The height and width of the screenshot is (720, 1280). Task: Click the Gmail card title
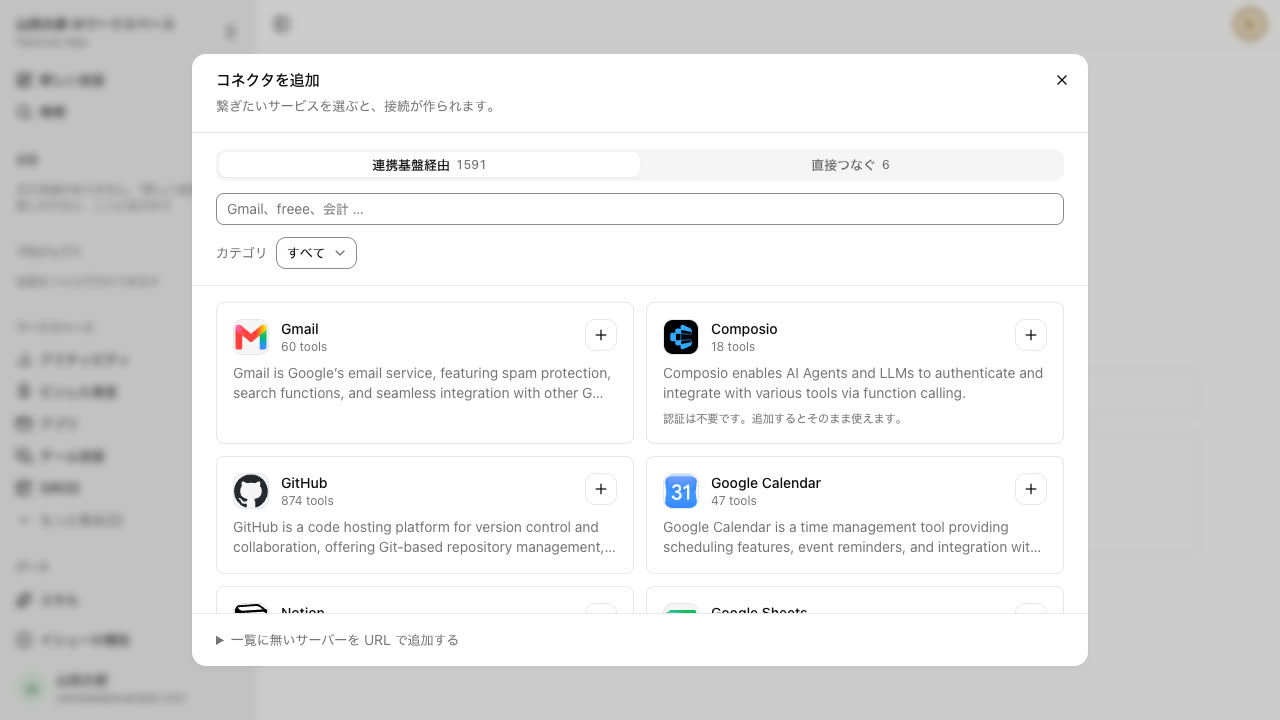pos(300,329)
